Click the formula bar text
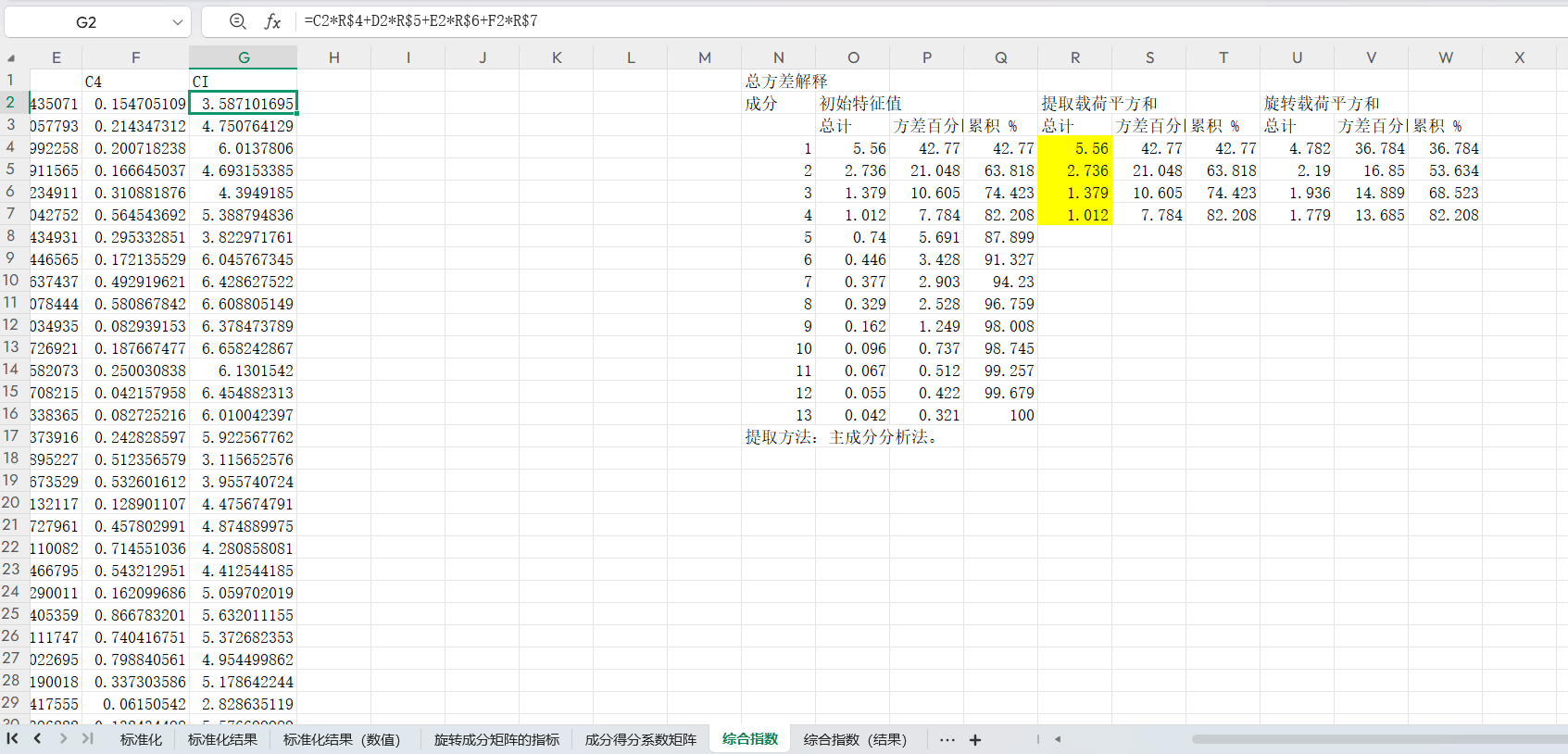1568x754 pixels. [x=421, y=20]
